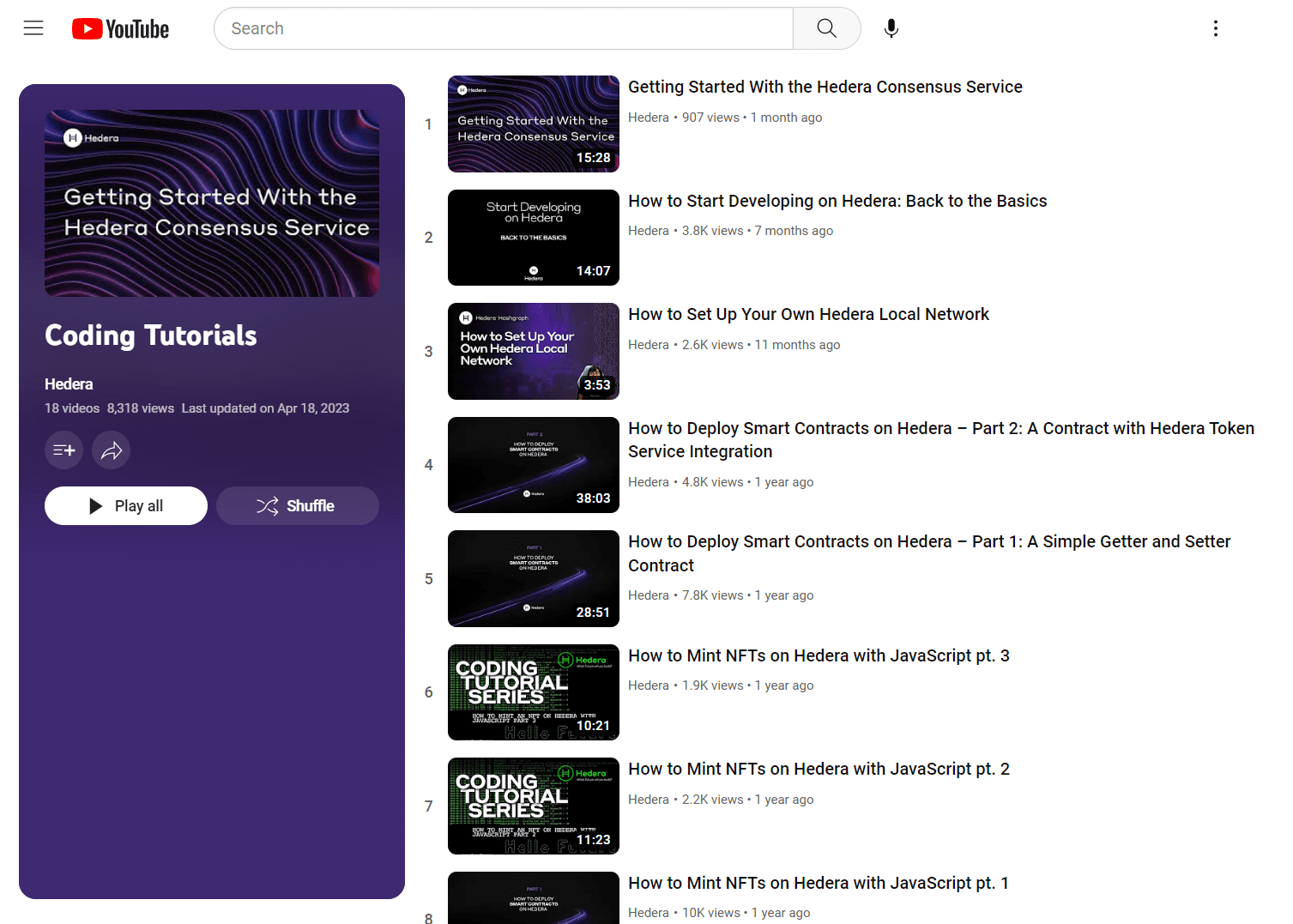Open Mint NFTs with JavaScript pt. 3 title
Viewport: 1293px width, 924px height.
(818, 655)
